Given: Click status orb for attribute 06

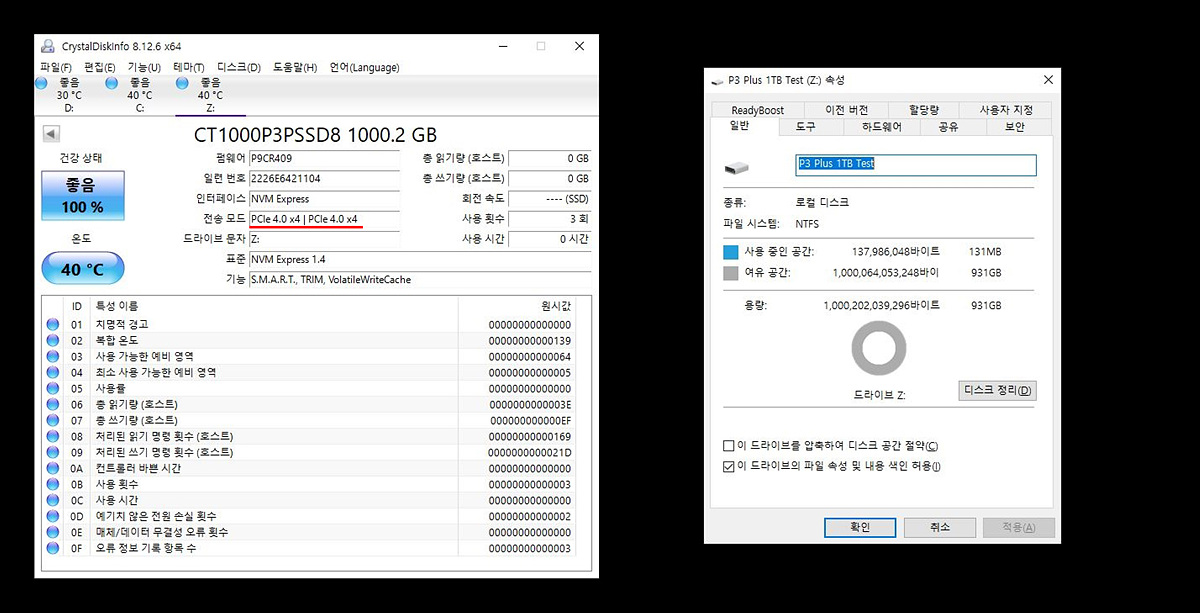Looking at the screenshot, I should [53, 405].
